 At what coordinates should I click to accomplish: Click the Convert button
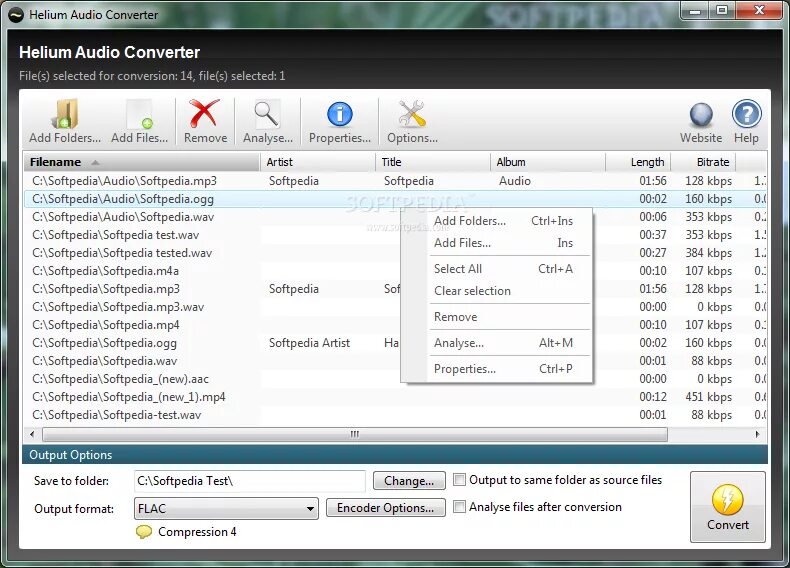click(x=728, y=507)
